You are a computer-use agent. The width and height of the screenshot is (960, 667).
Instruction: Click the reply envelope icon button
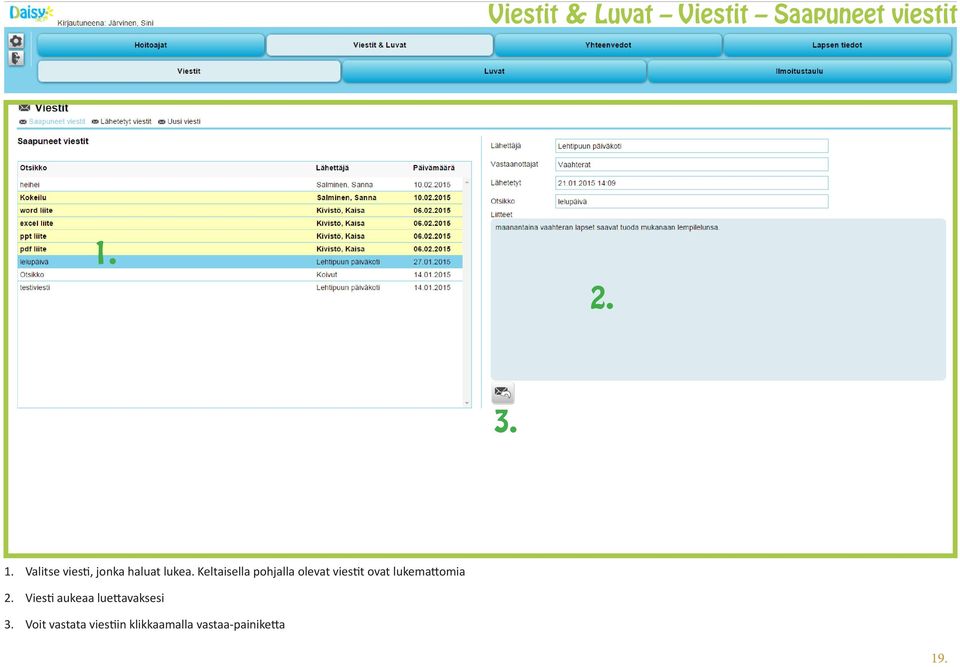coord(503,393)
